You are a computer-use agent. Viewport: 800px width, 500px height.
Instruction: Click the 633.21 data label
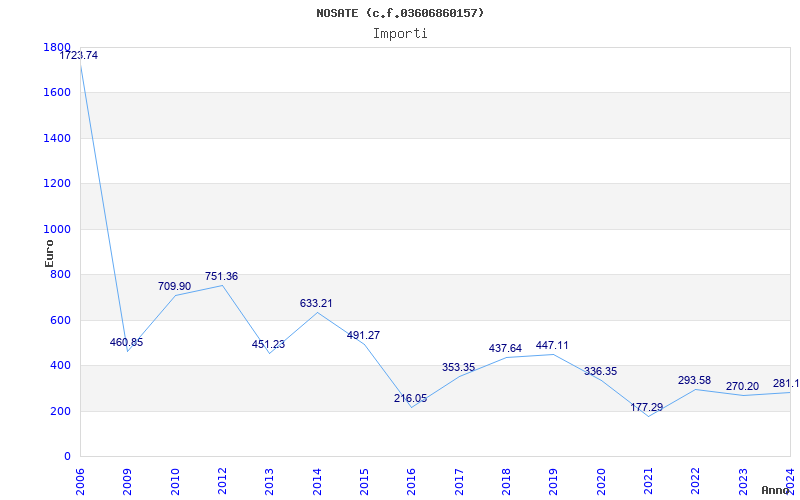316,304
